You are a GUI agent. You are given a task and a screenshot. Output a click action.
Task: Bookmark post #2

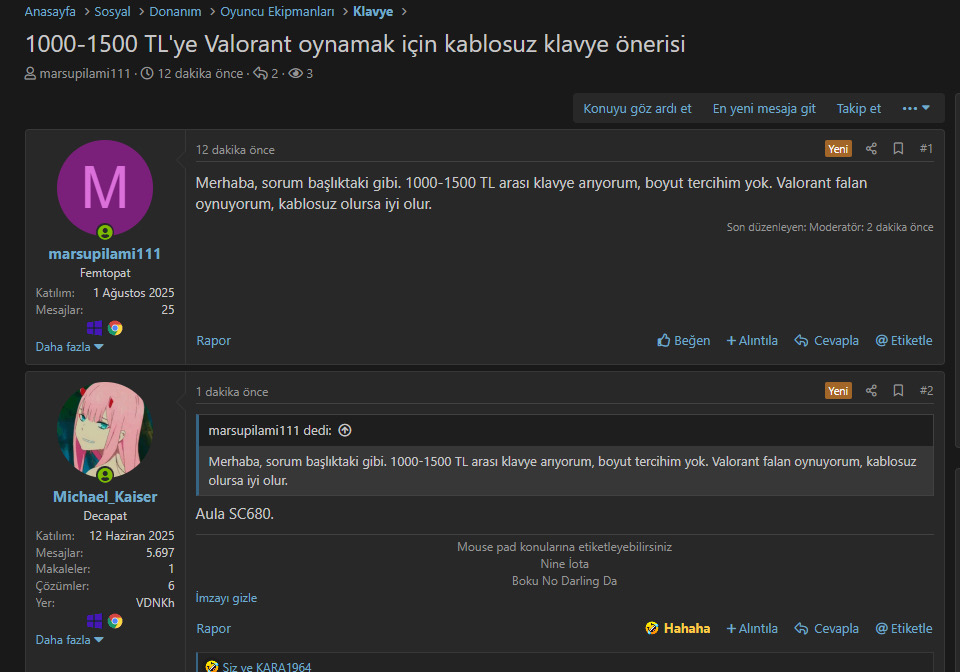coord(898,390)
